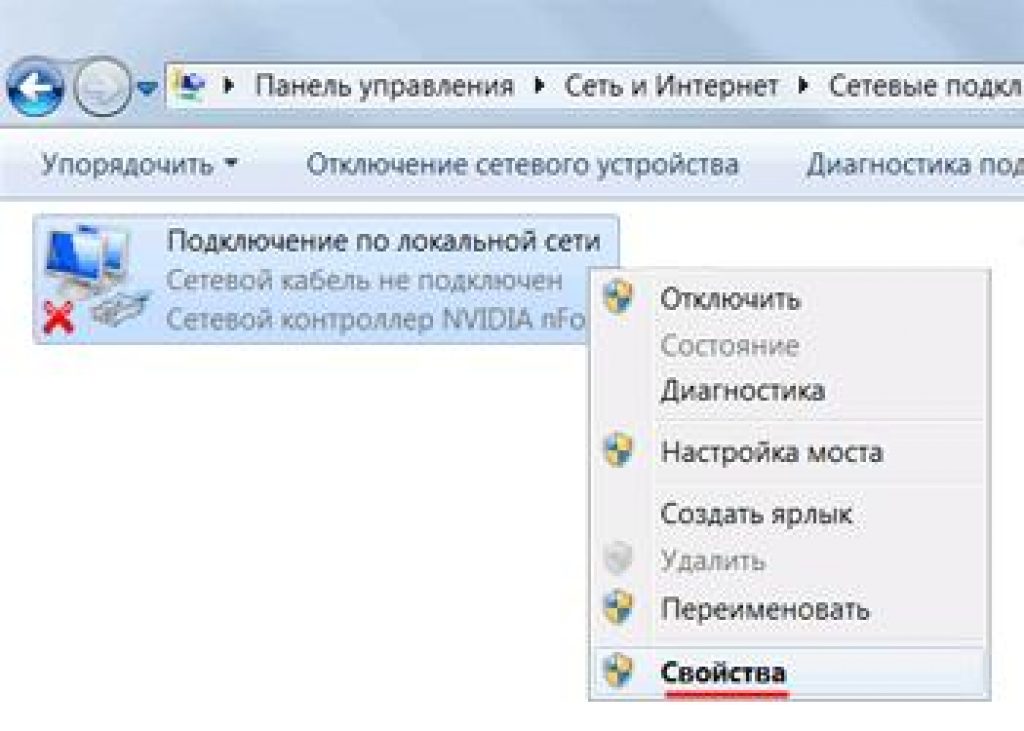Click the shield icon beside Настройка моста

click(x=620, y=451)
